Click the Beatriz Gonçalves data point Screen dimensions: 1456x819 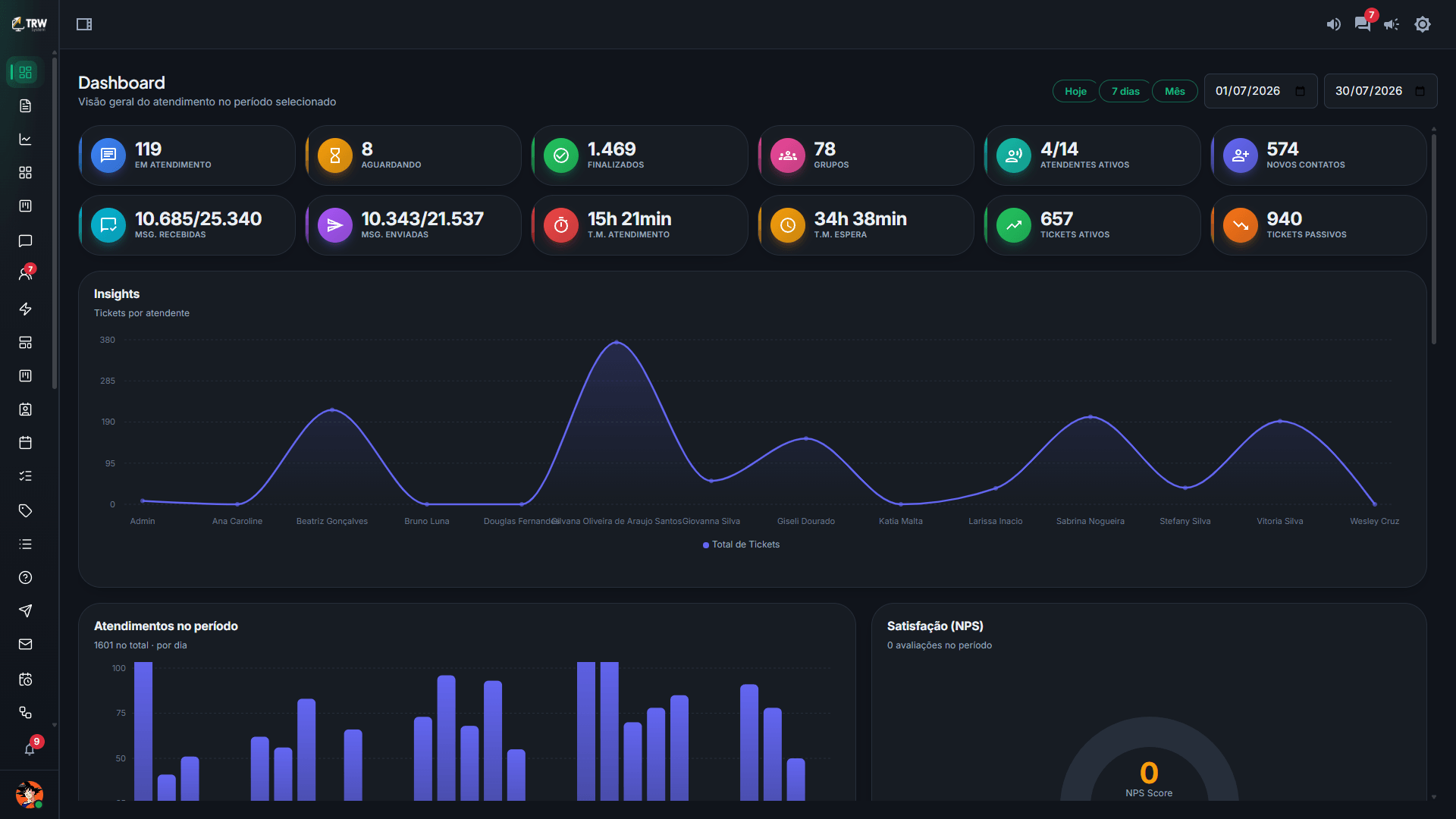point(332,409)
